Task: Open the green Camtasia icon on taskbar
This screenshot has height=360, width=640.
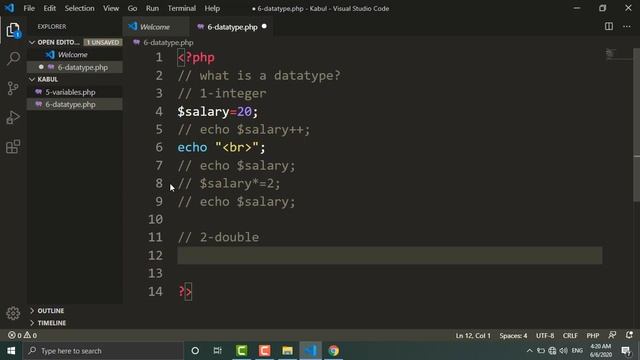Action: tap(242, 351)
